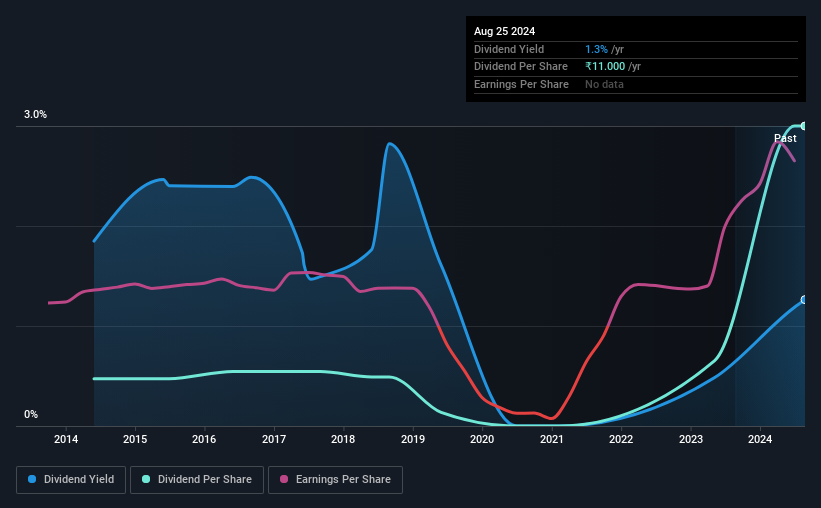Viewport: 821px width, 508px height.
Task: Click the teal Dividend Per Share legend dot
Action: click(x=146, y=479)
